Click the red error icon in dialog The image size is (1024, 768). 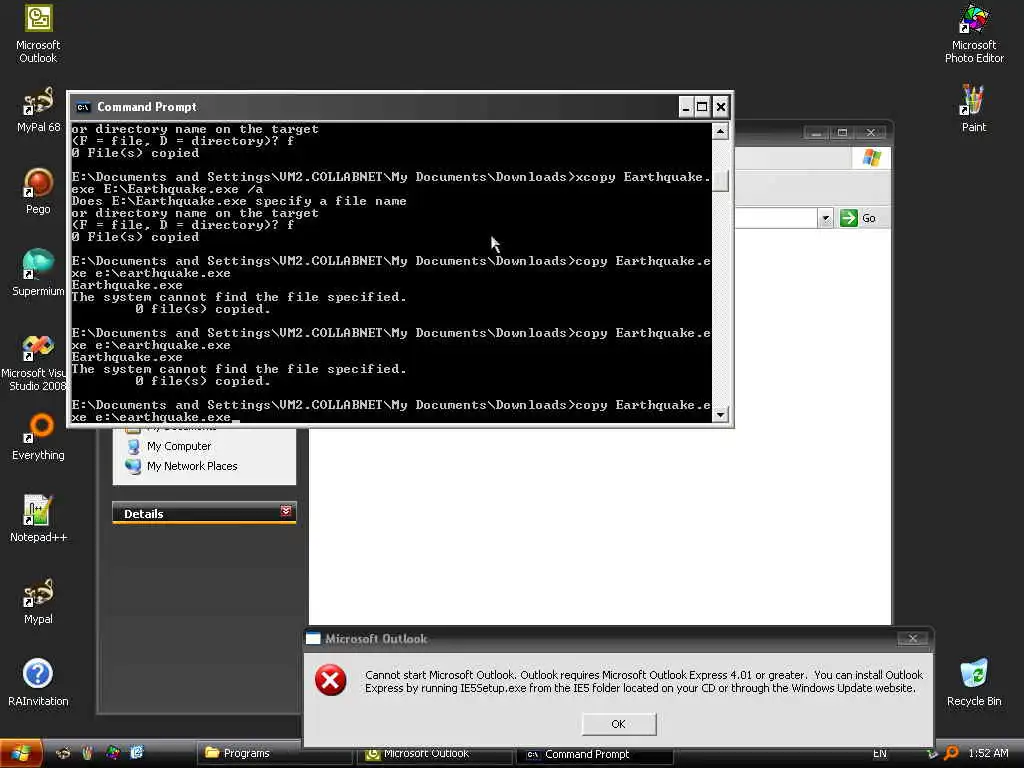(x=330, y=680)
